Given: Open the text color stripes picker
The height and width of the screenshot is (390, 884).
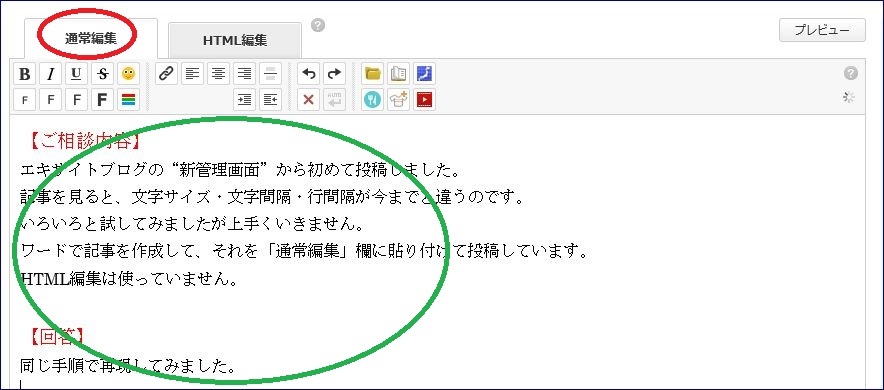Looking at the screenshot, I should (x=128, y=100).
